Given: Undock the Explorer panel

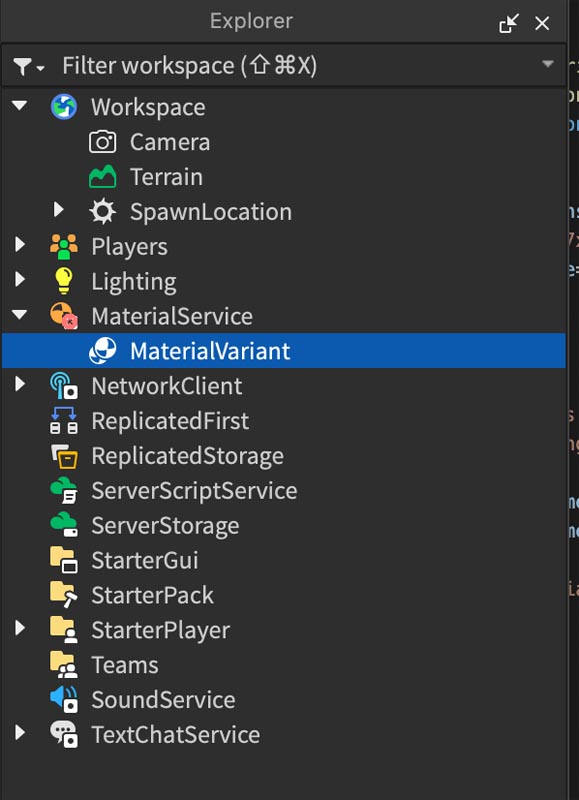Looking at the screenshot, I should [509, 23].
